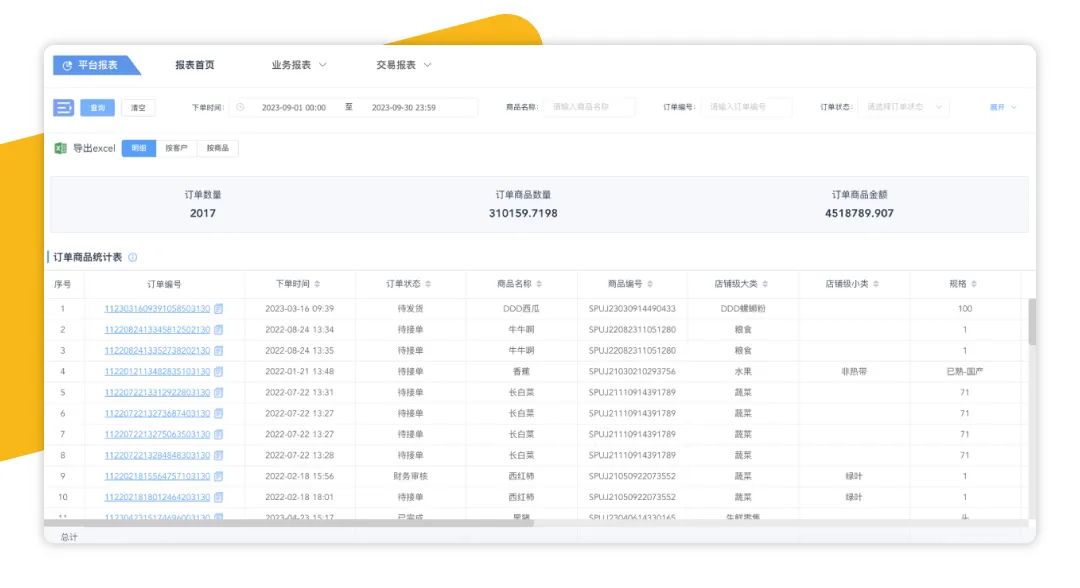The image size is (1080, 588).
Task: Focus the 订单编号 input field
Action: pyautogui.click(x=746, y=107)
